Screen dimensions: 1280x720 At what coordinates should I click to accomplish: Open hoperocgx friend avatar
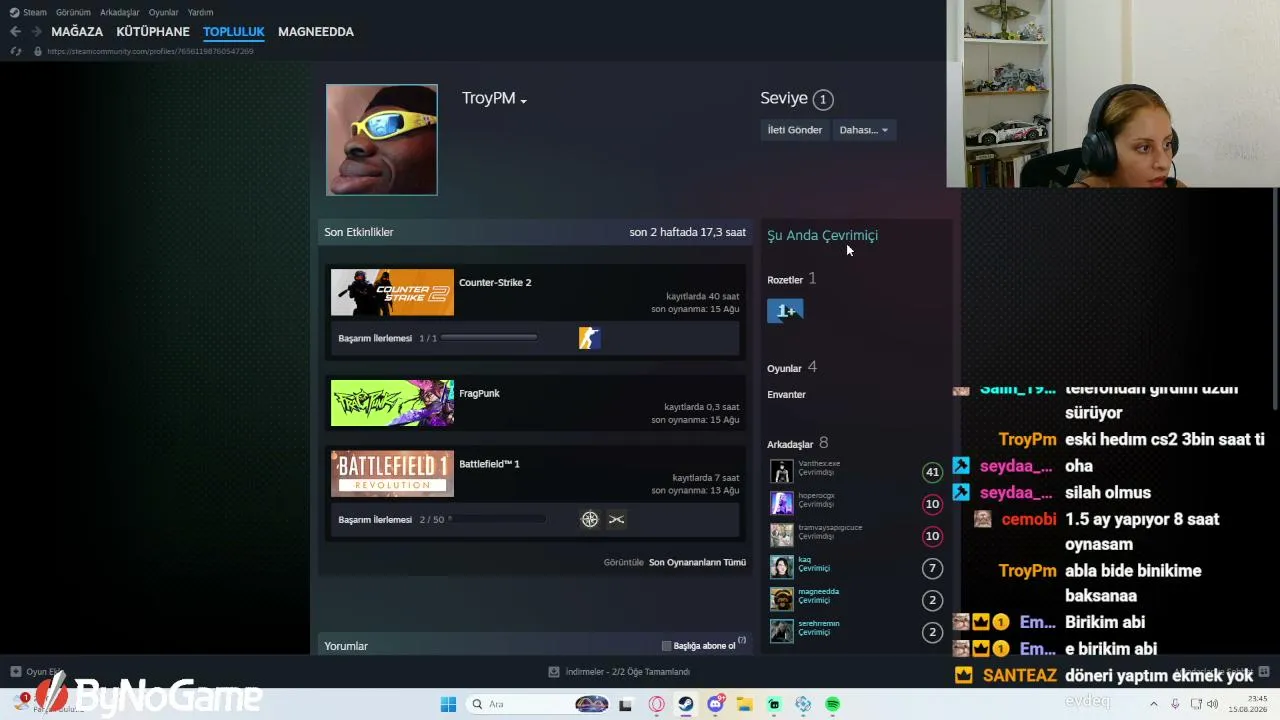pos(782,503)
